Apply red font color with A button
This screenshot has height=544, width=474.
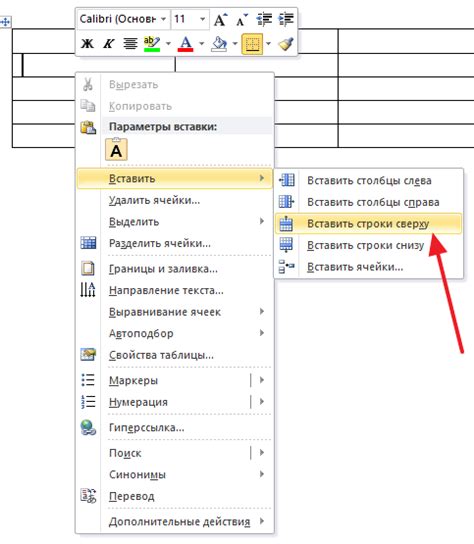[x=185, y=44]
